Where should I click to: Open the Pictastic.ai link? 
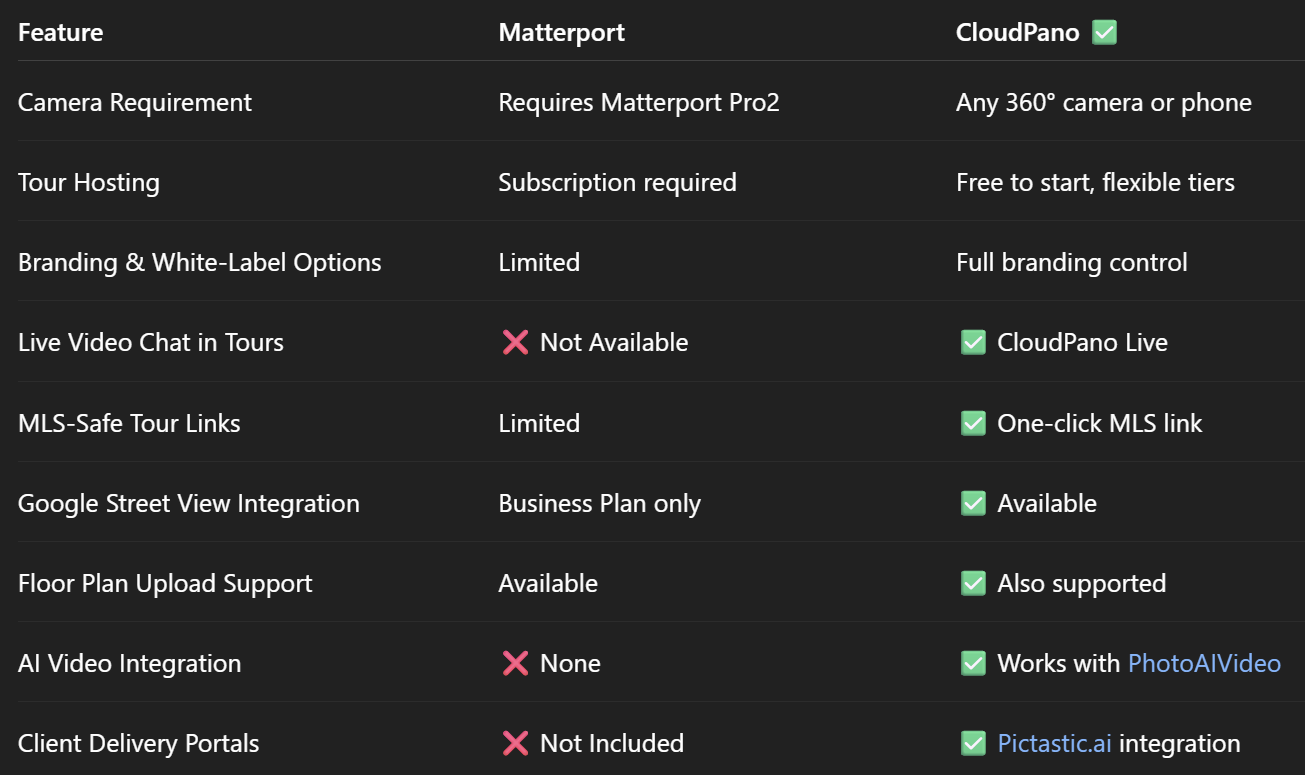coord(1055,743)
